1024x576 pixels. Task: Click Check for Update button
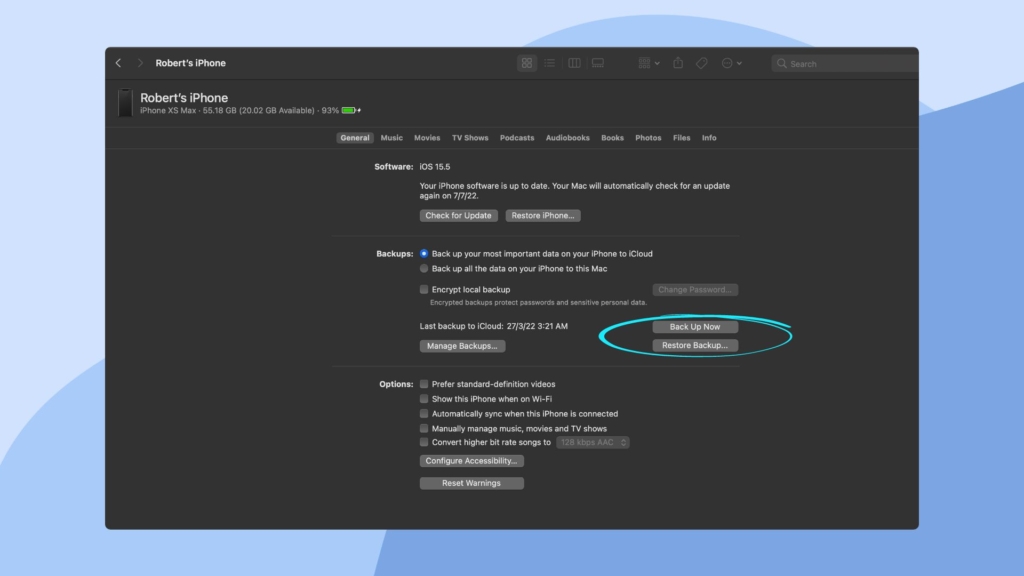458,216
